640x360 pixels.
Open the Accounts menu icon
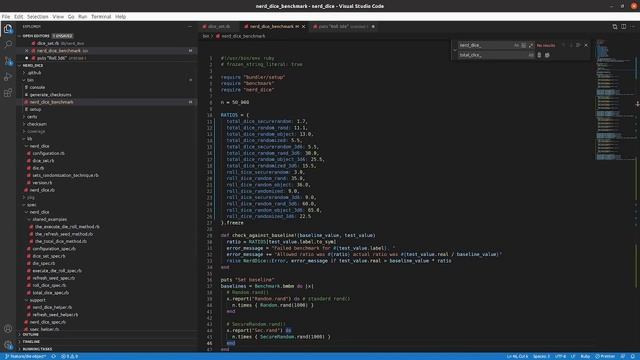click(x=8, y=329)
